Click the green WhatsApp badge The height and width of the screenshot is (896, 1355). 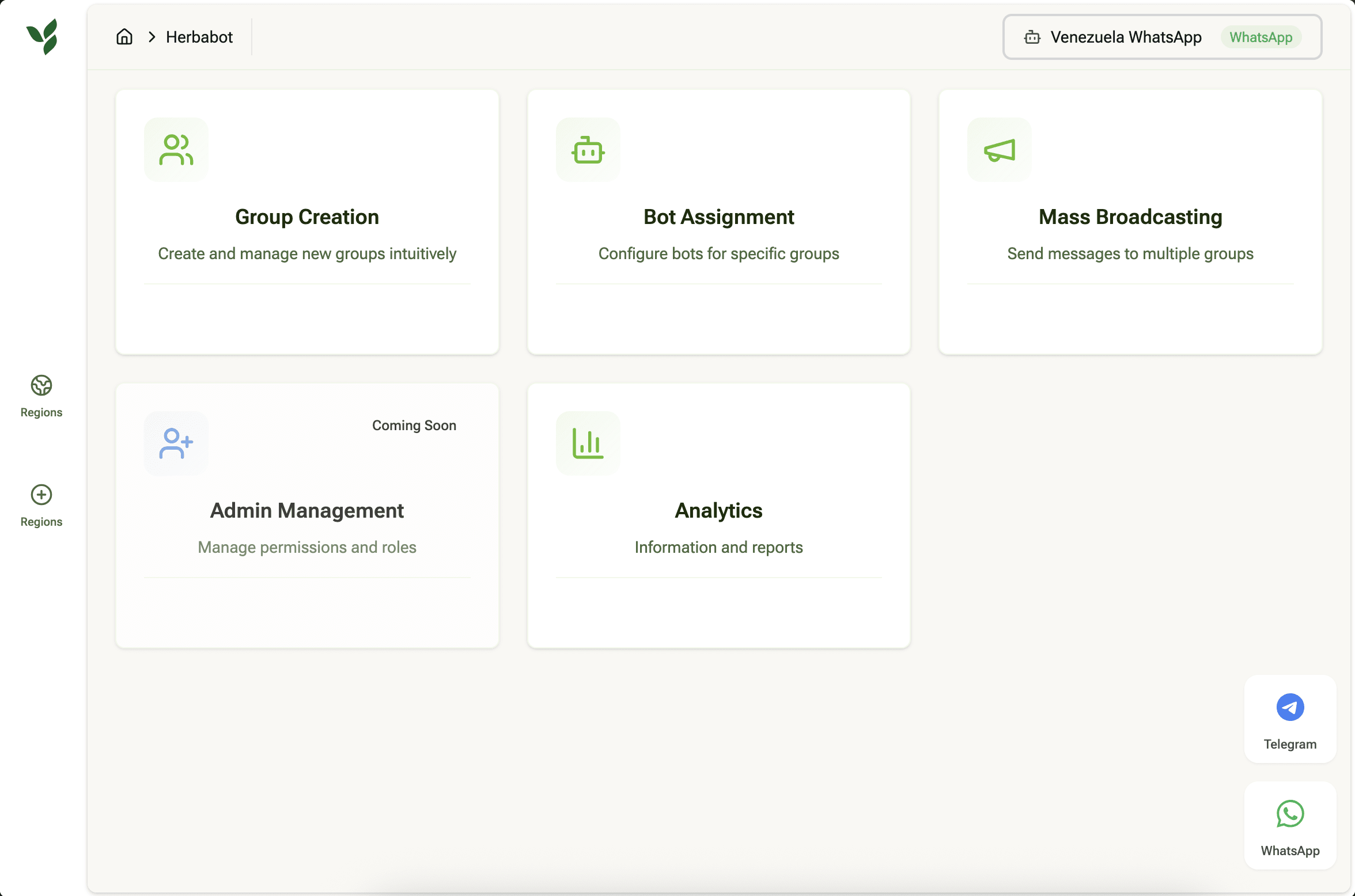(1261, 37)
